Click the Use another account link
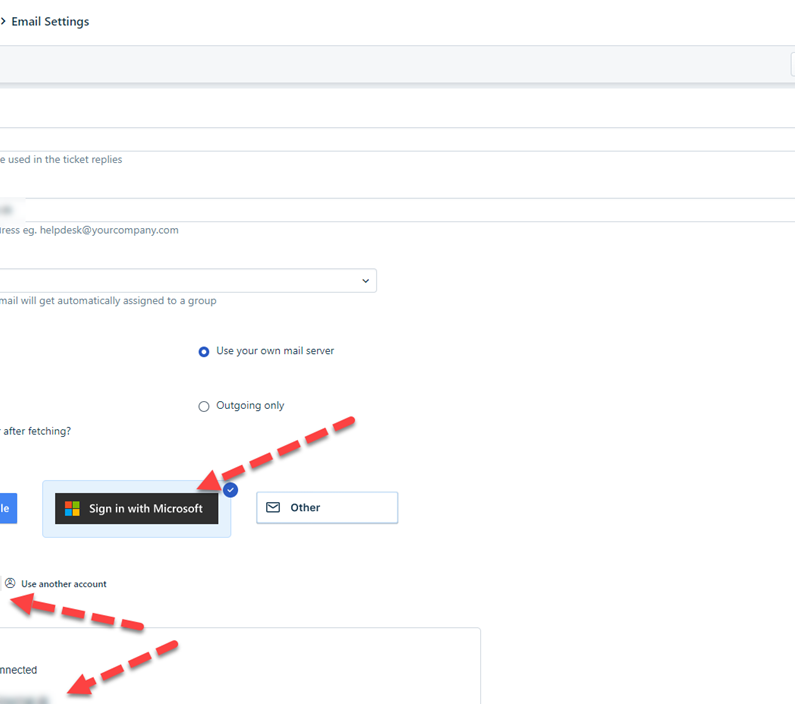 (x=64, y=584)
